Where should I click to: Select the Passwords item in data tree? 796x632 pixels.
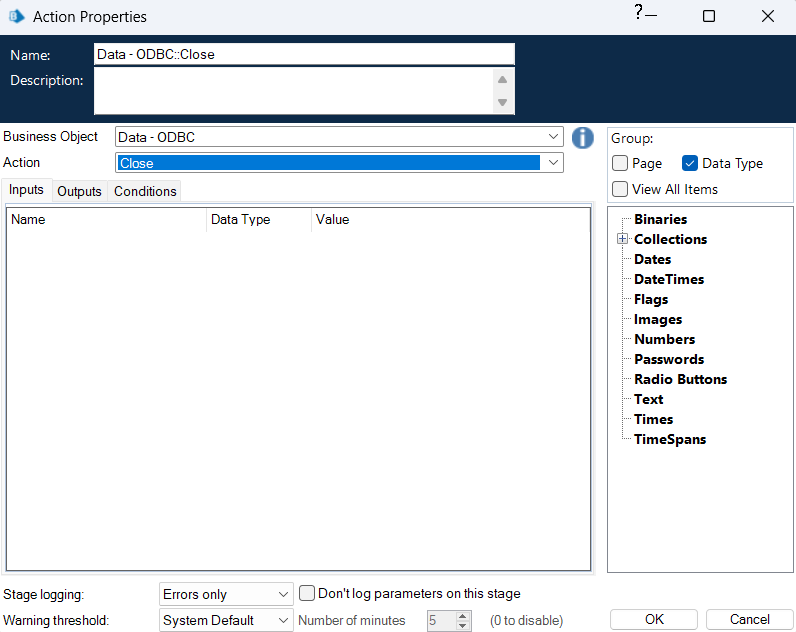669,359
